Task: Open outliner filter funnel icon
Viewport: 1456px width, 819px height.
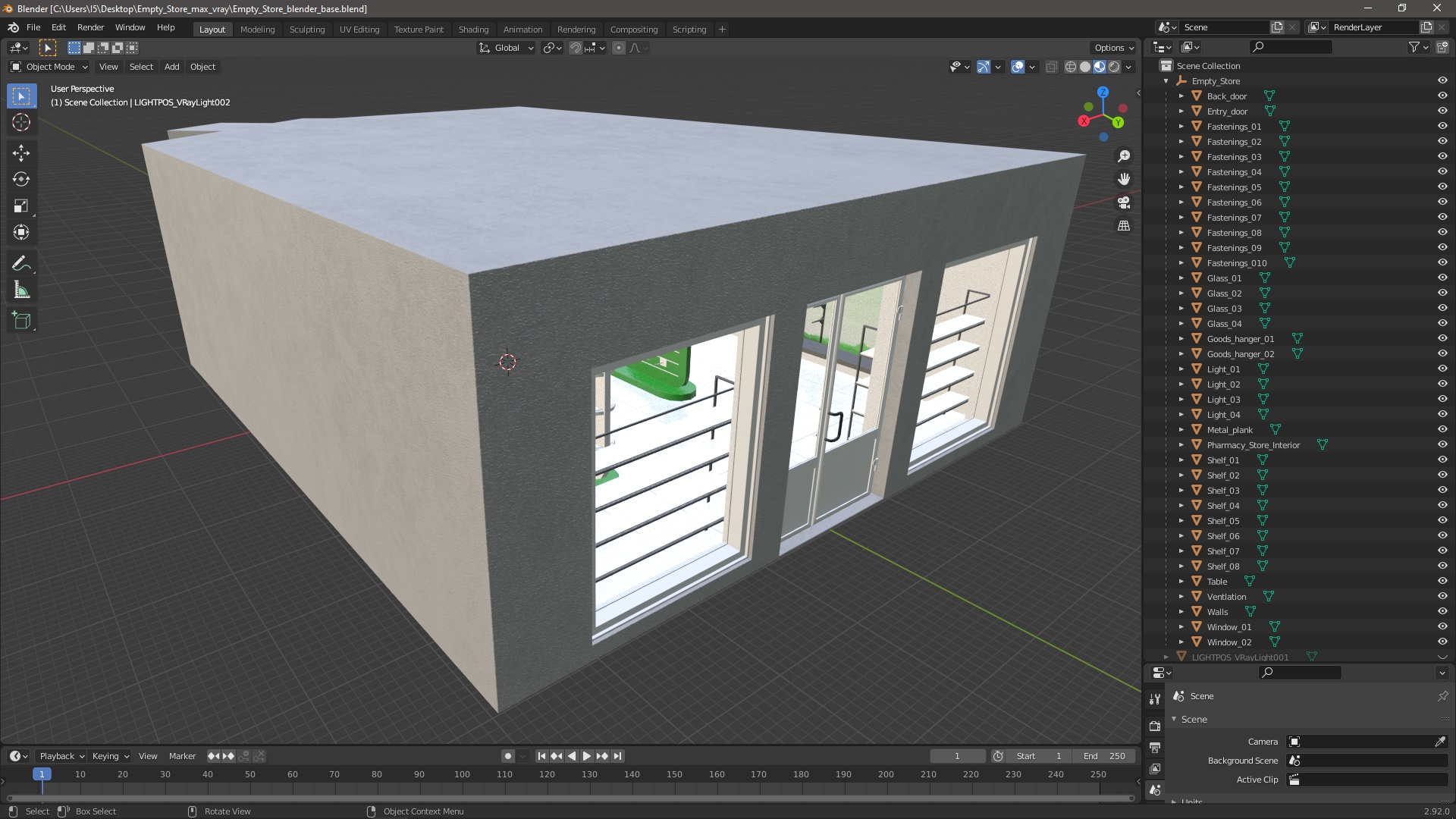Action: (x=1414, y=47)
